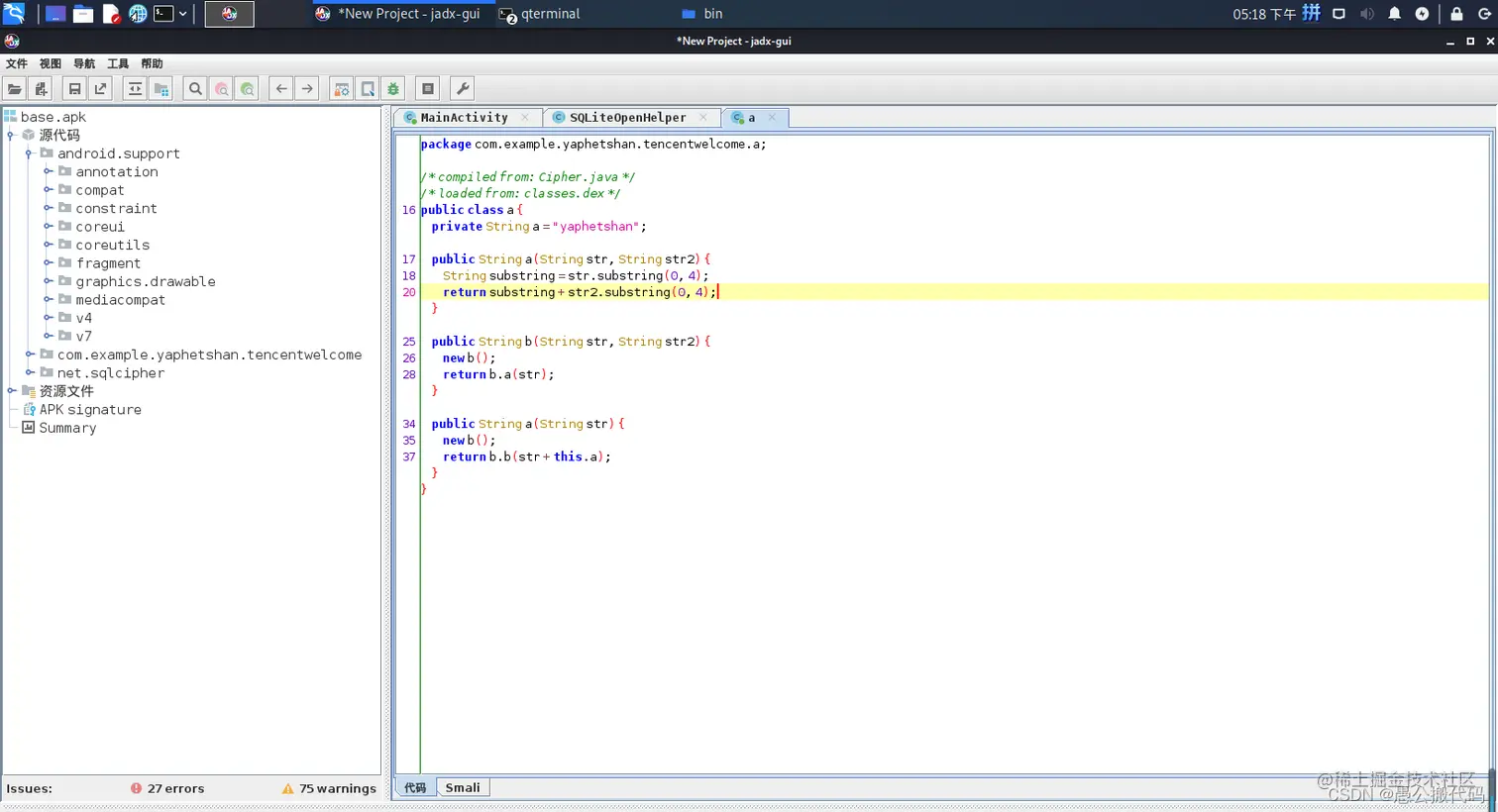Click the open file toolbar icon
This screenshot has height=812, width=1498.
click(x=15, y=89)
